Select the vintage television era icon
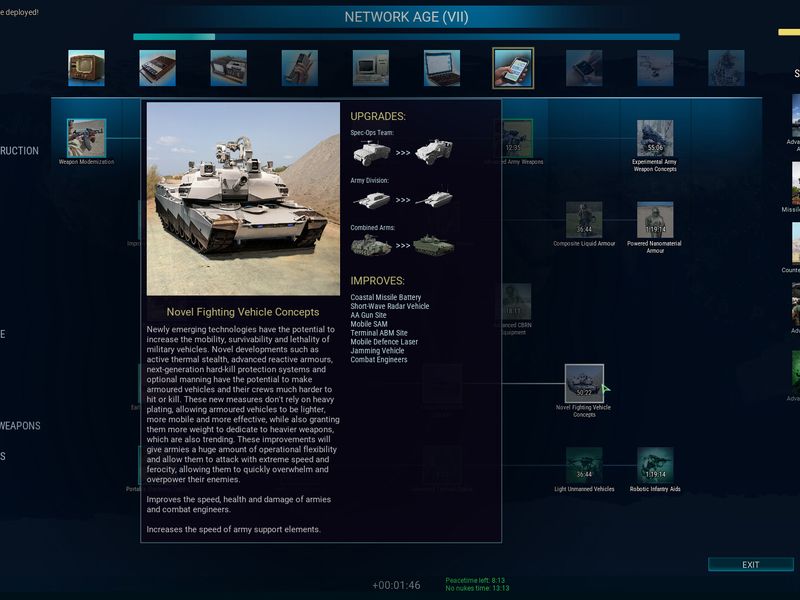800x600 pixels. tap(86, 68)
